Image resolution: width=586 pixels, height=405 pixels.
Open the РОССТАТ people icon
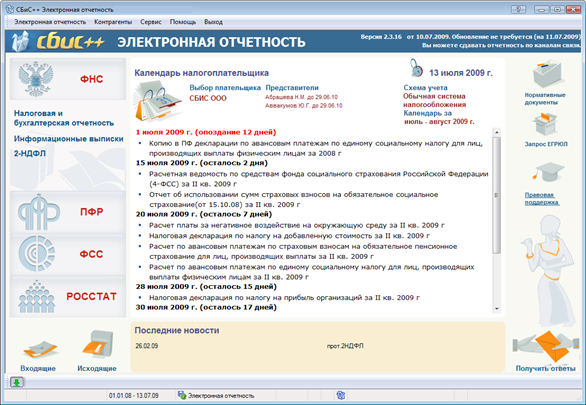[37, 297]
